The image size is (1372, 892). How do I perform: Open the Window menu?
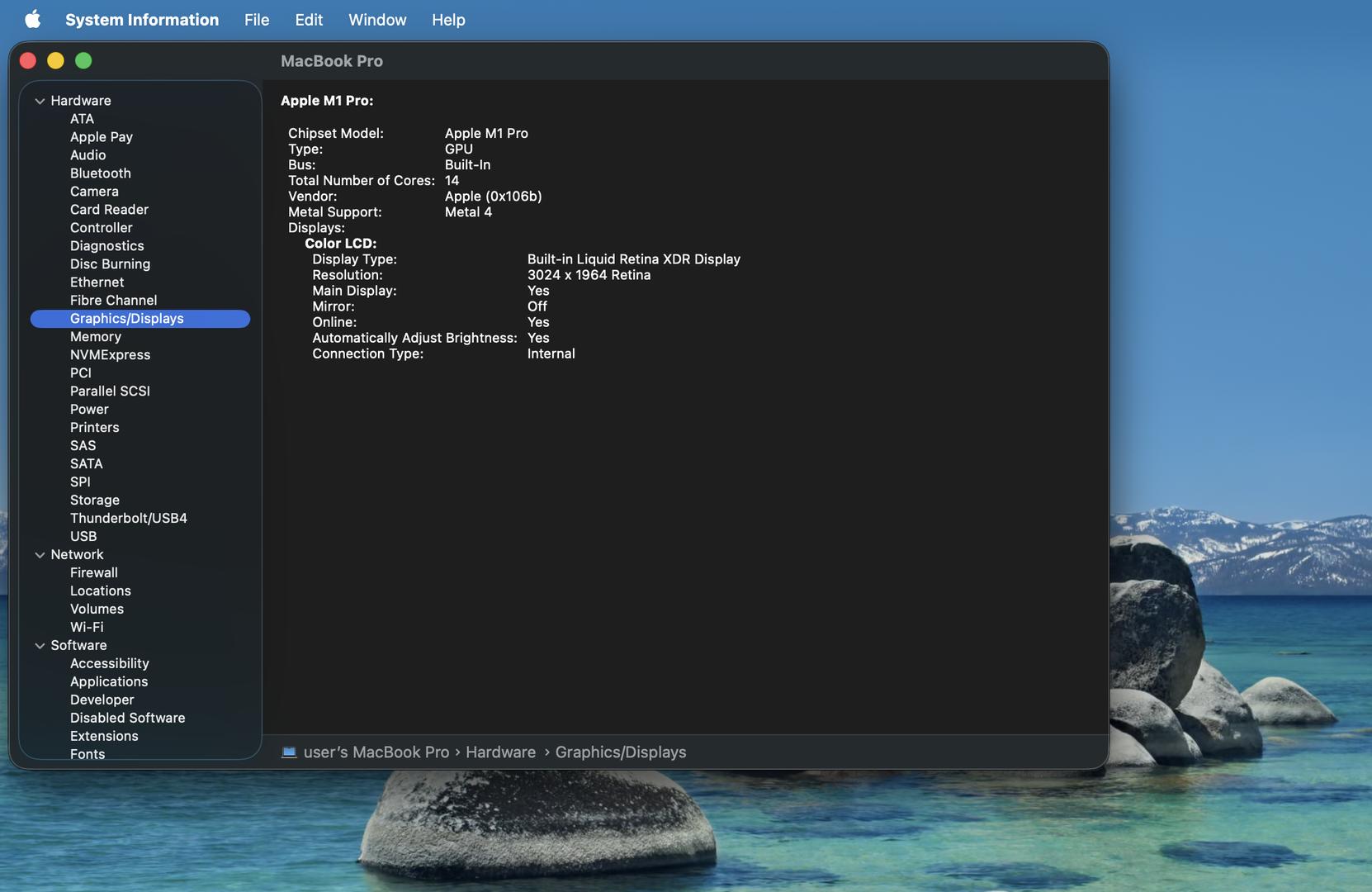tap(376, 19)
